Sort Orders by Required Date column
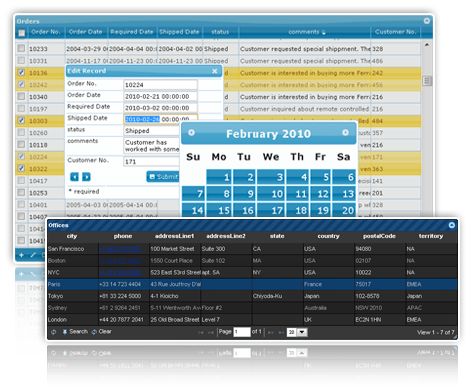This screenshot has width=470, height=390. [x=132, y=32]
